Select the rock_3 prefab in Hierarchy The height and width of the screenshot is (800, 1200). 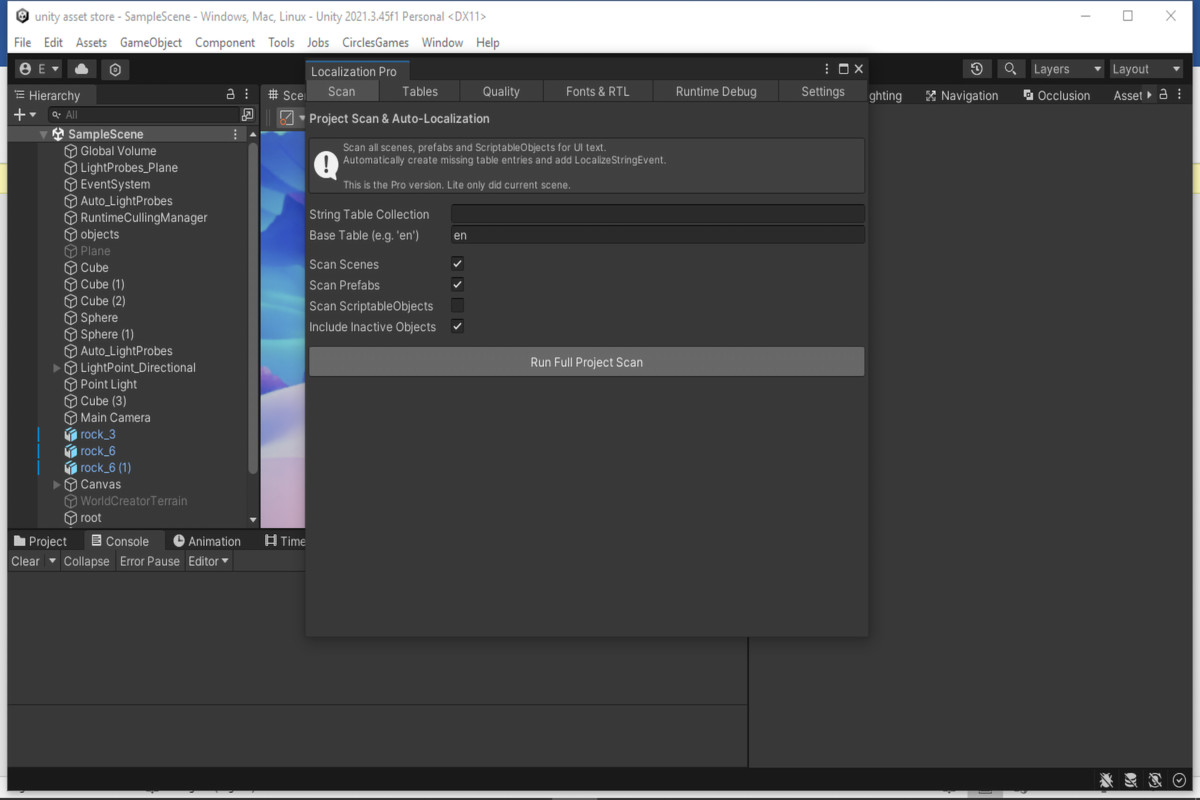tap(98, 435)
